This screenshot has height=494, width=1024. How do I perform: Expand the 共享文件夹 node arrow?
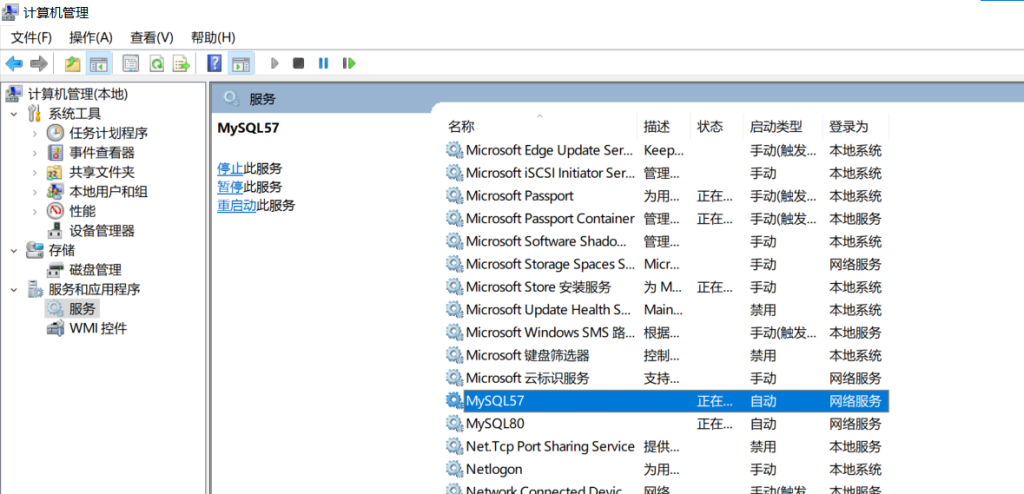click(35, 173)
